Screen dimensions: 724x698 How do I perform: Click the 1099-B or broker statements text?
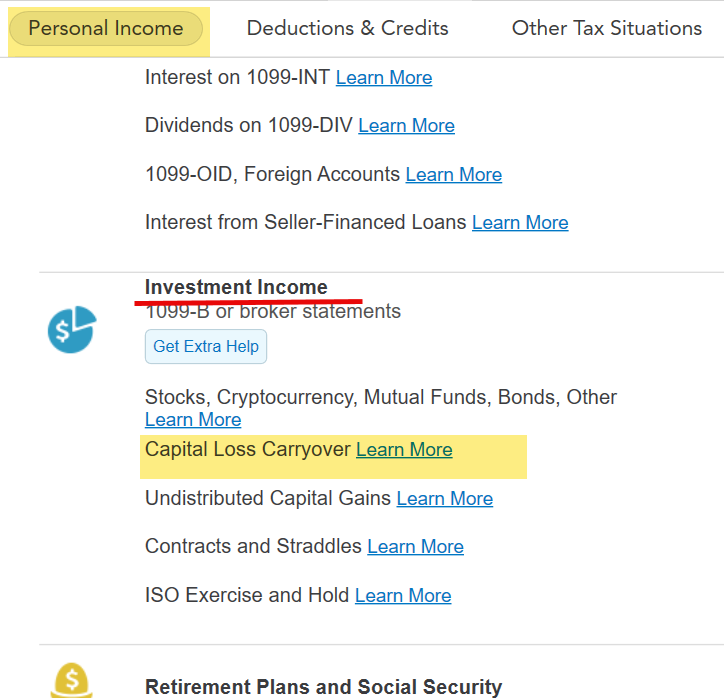click(272, 311)
